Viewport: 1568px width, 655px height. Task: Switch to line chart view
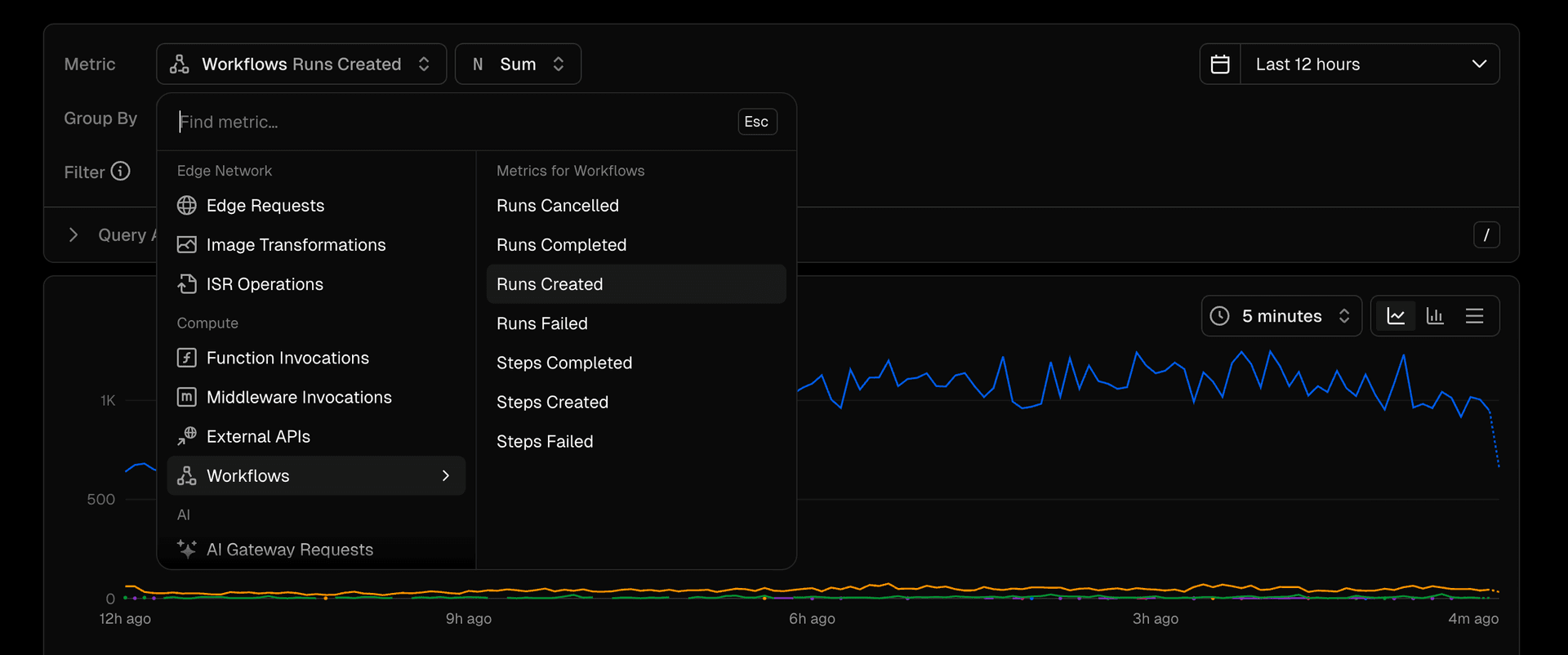[x=1396, y=316]
